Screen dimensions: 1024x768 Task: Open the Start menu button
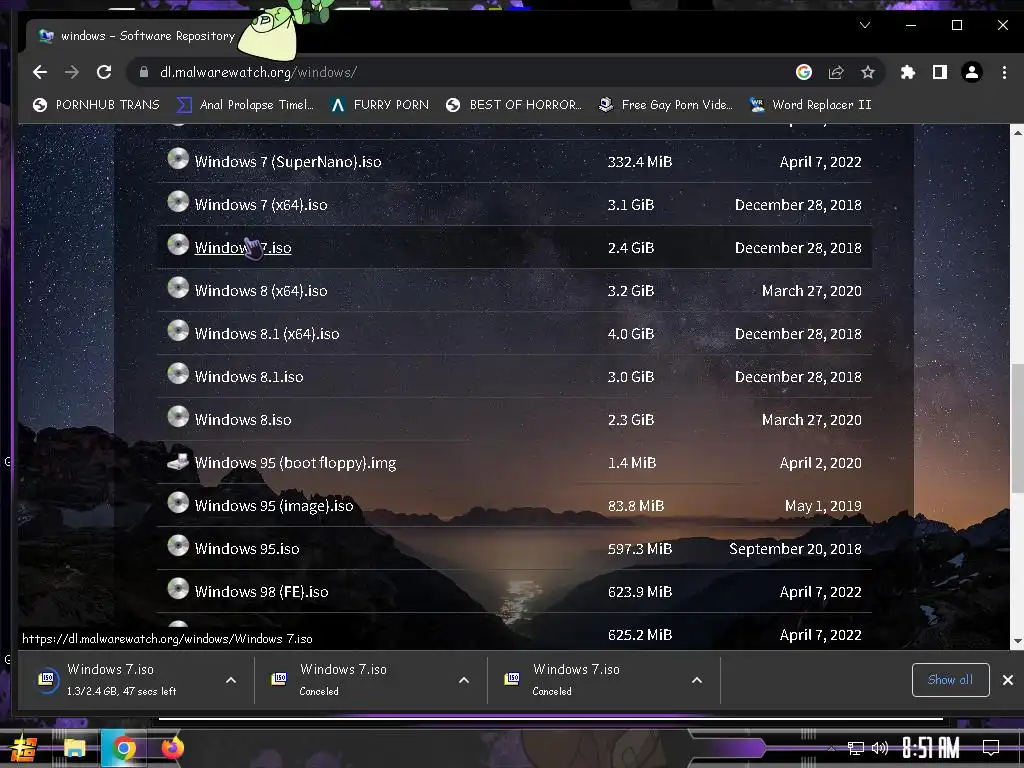pos(24,748)
